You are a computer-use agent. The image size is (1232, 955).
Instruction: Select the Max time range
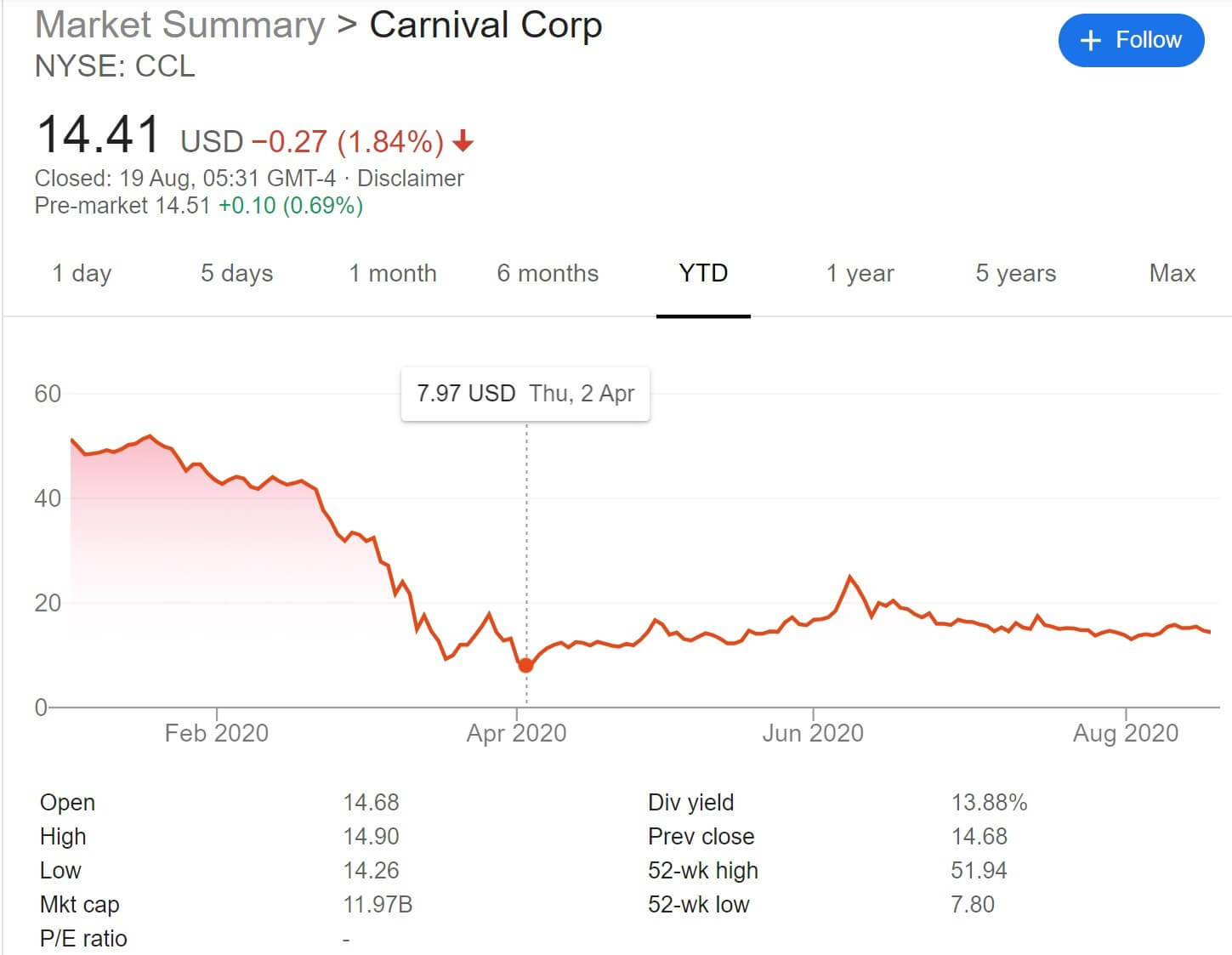point(1172,273)
